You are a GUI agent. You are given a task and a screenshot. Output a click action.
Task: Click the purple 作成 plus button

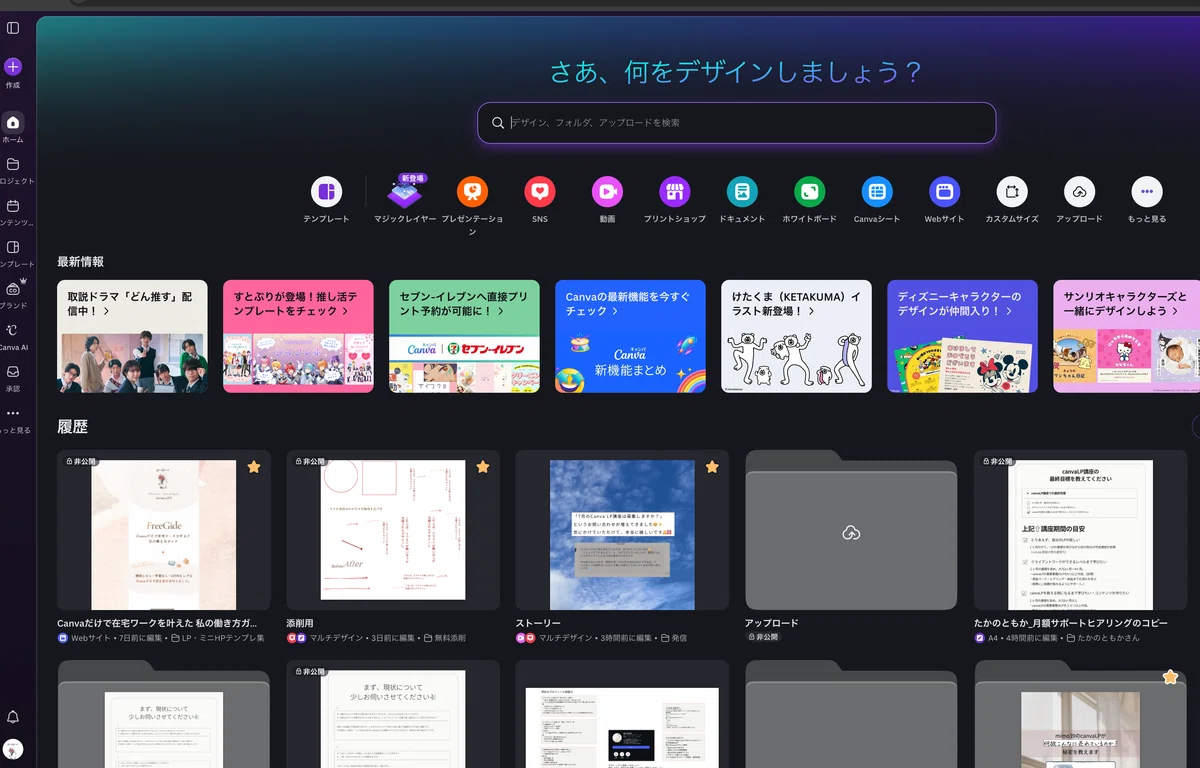[x=13, y=67]
